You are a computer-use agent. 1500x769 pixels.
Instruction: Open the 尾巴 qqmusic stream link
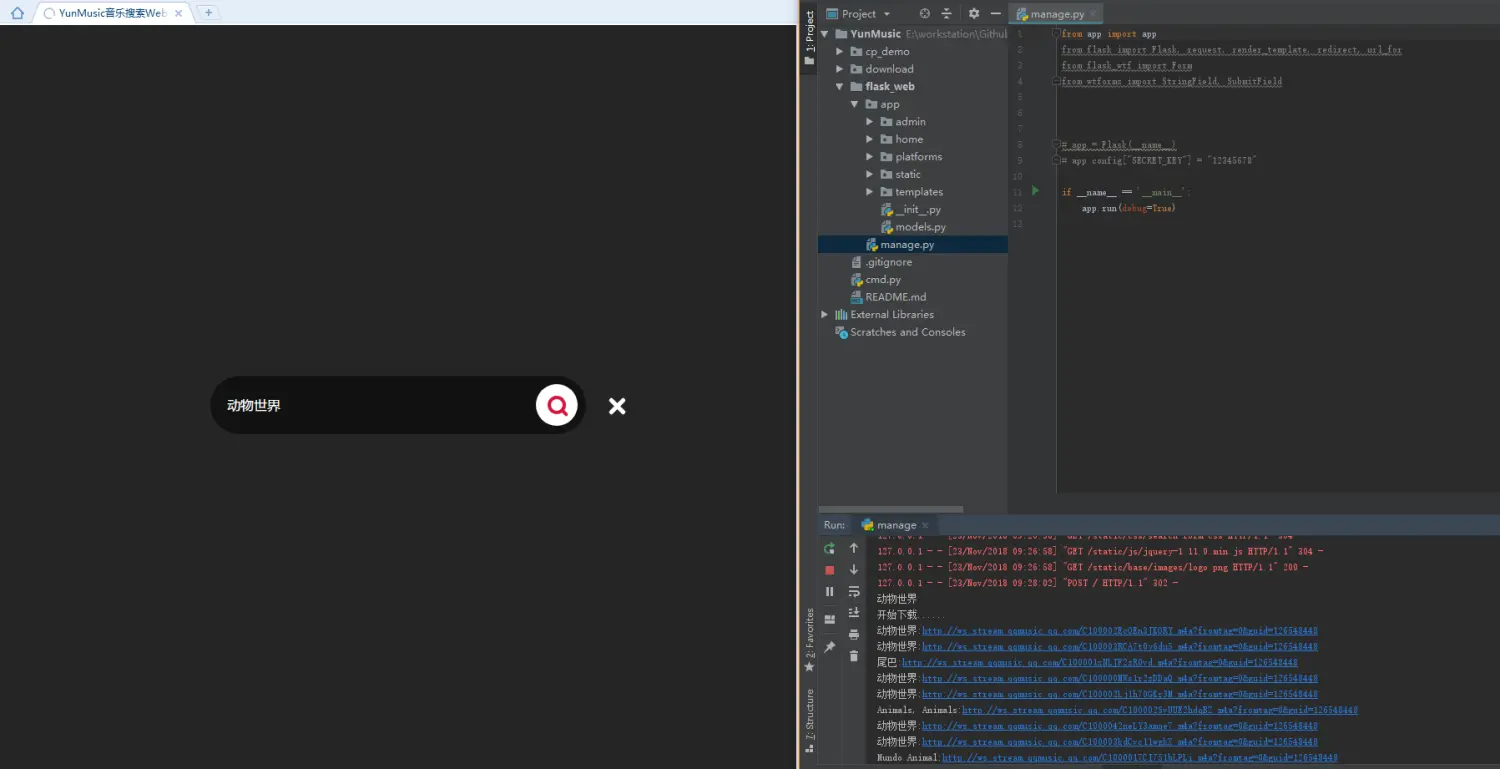click(1100, 662)
